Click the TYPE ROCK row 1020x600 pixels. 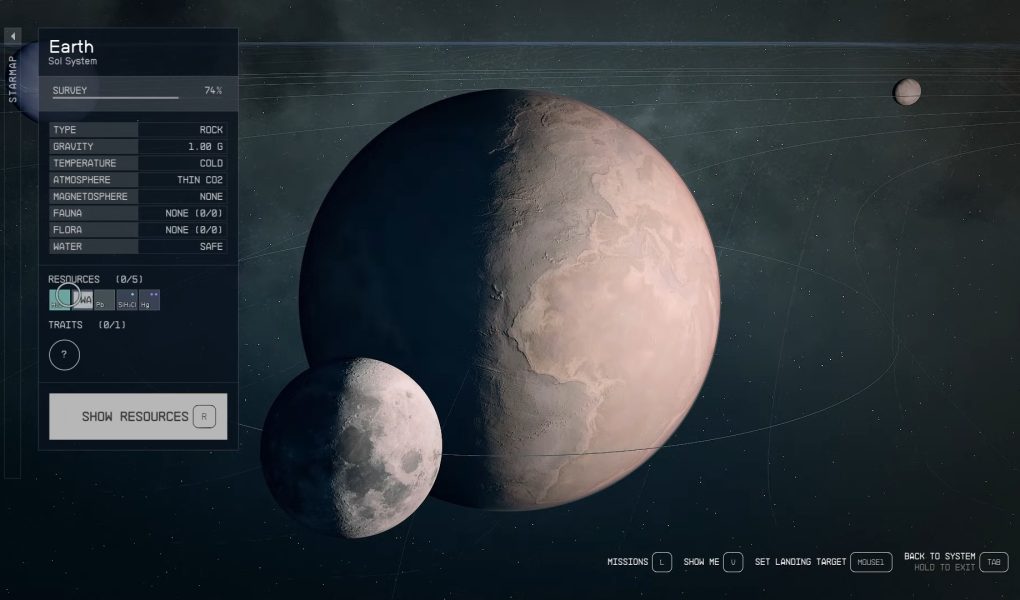click(138, 130)
